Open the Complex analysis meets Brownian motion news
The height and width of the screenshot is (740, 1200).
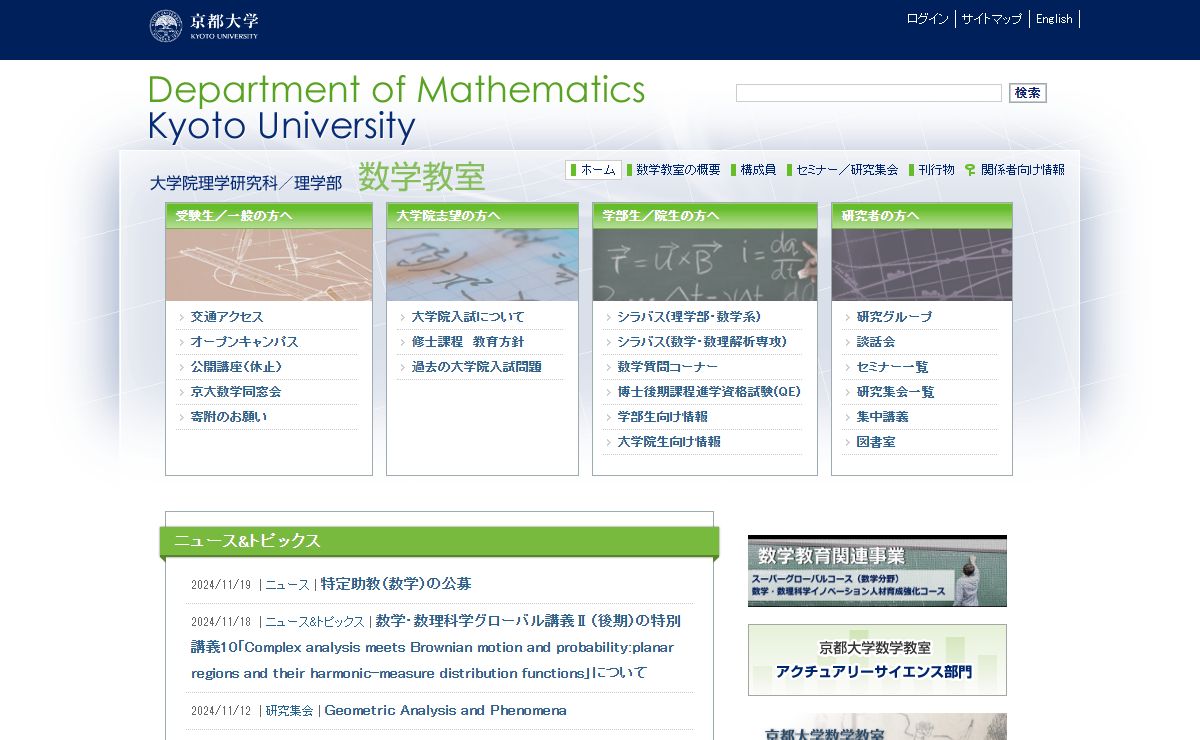click(x=436, y=647)
